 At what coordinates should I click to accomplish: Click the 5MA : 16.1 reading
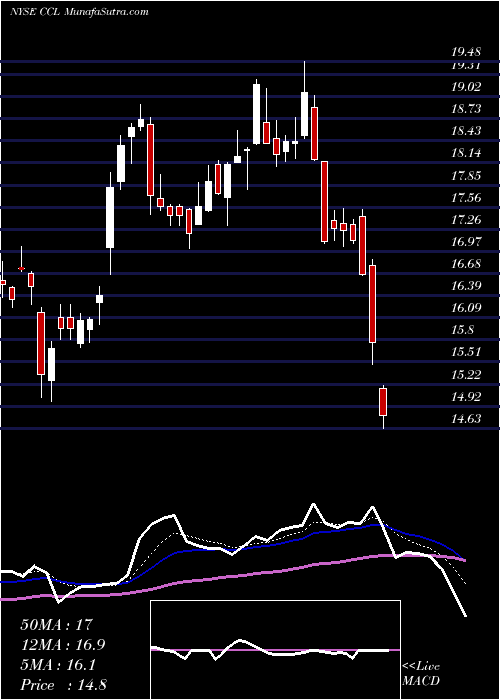tap(58, 665)
